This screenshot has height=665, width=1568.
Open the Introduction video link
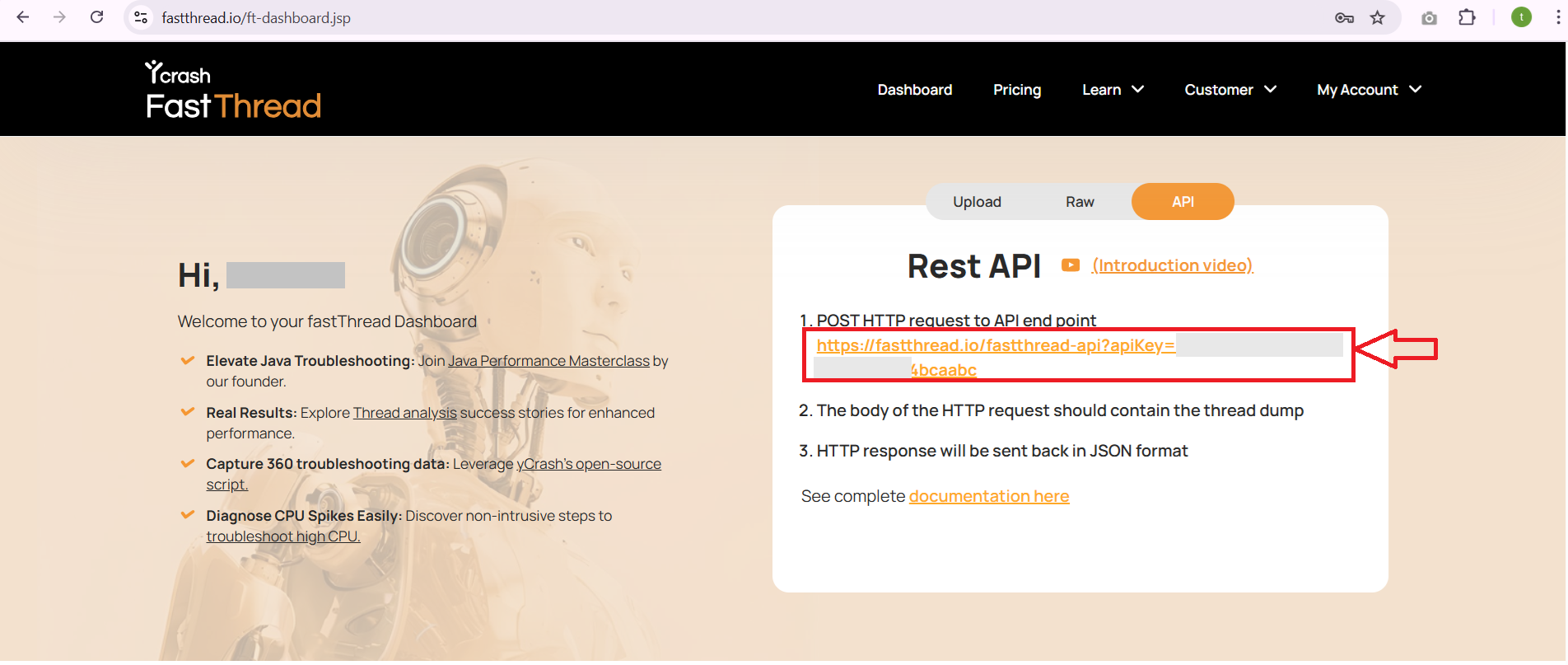click(1173, 265)
